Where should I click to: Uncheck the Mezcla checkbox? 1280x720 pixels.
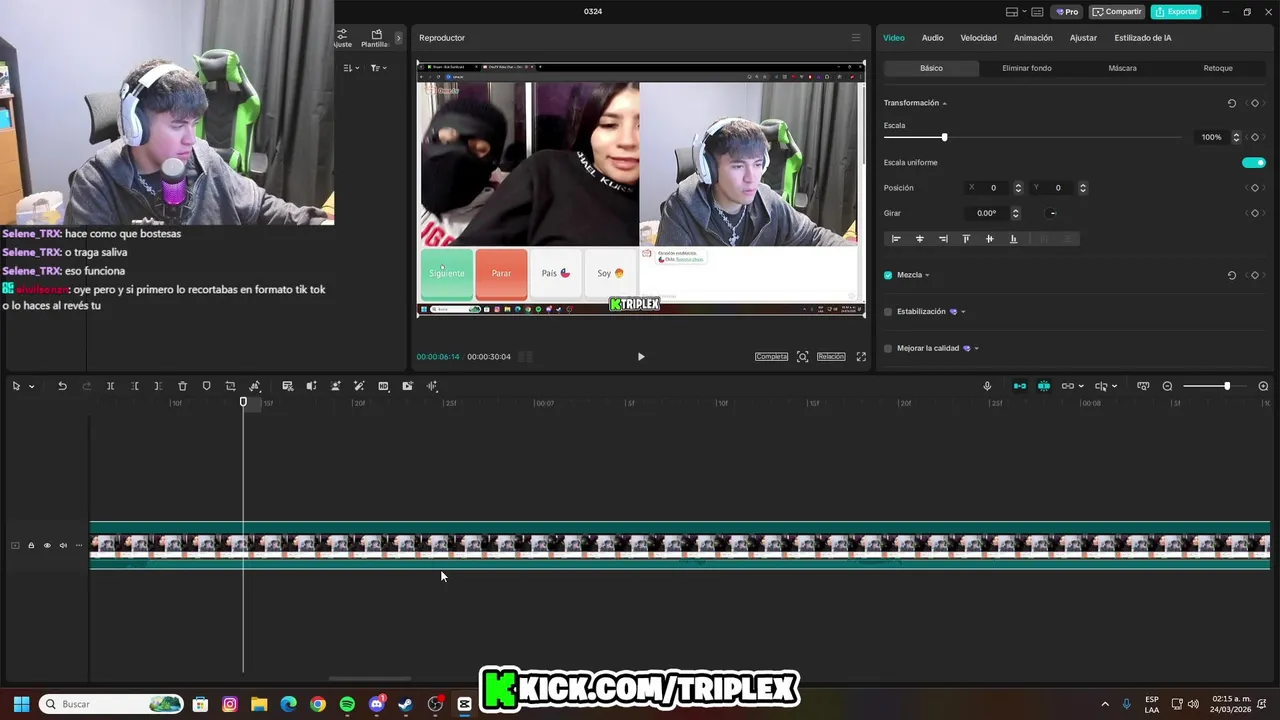tap(888, 275)
